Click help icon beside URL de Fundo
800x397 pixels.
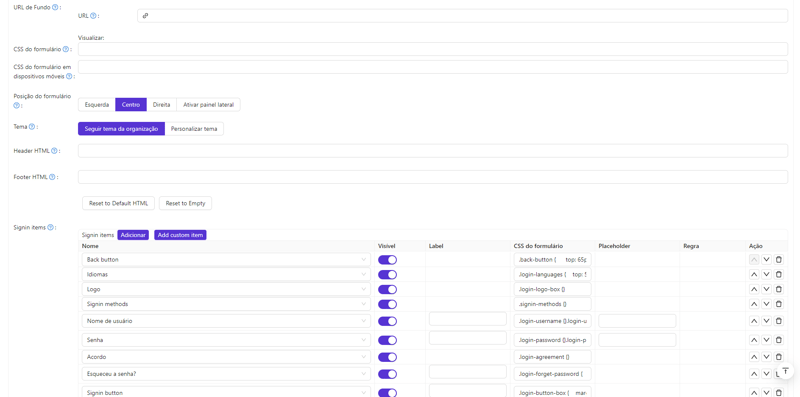pyautogui.click(x=55, y=8)
